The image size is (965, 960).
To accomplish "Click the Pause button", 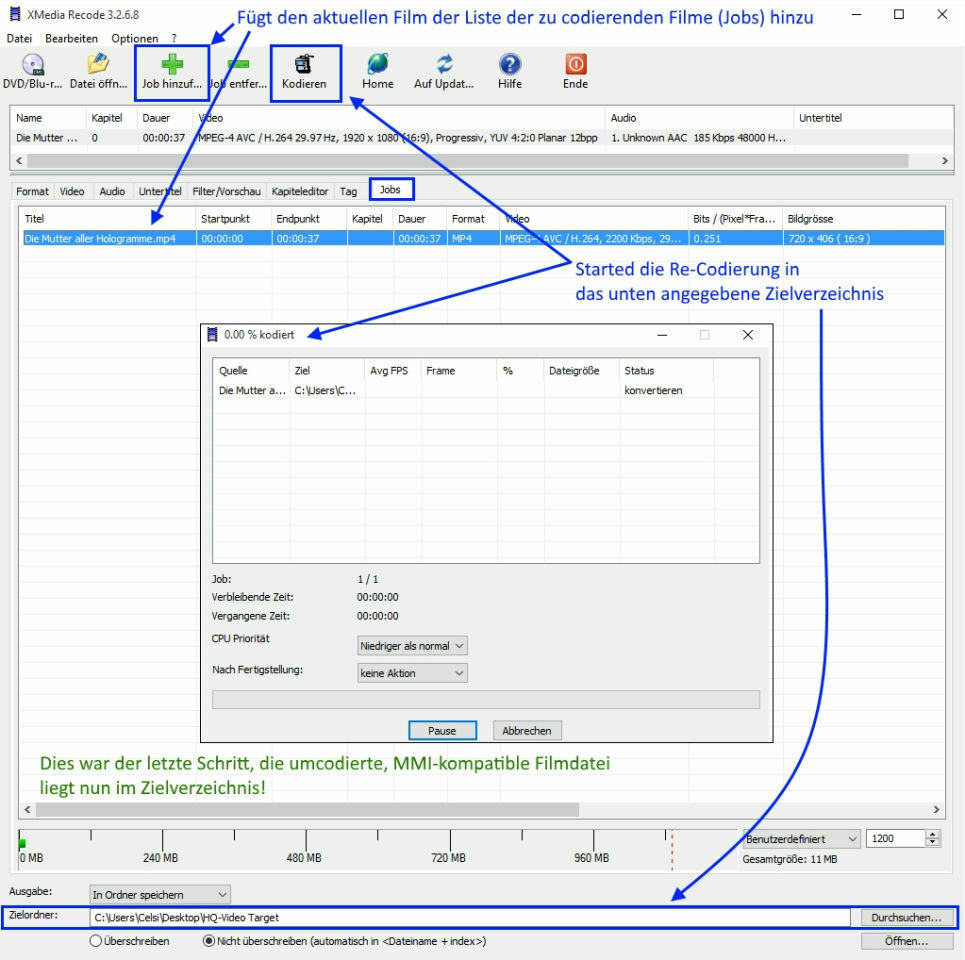I will 442,730.
